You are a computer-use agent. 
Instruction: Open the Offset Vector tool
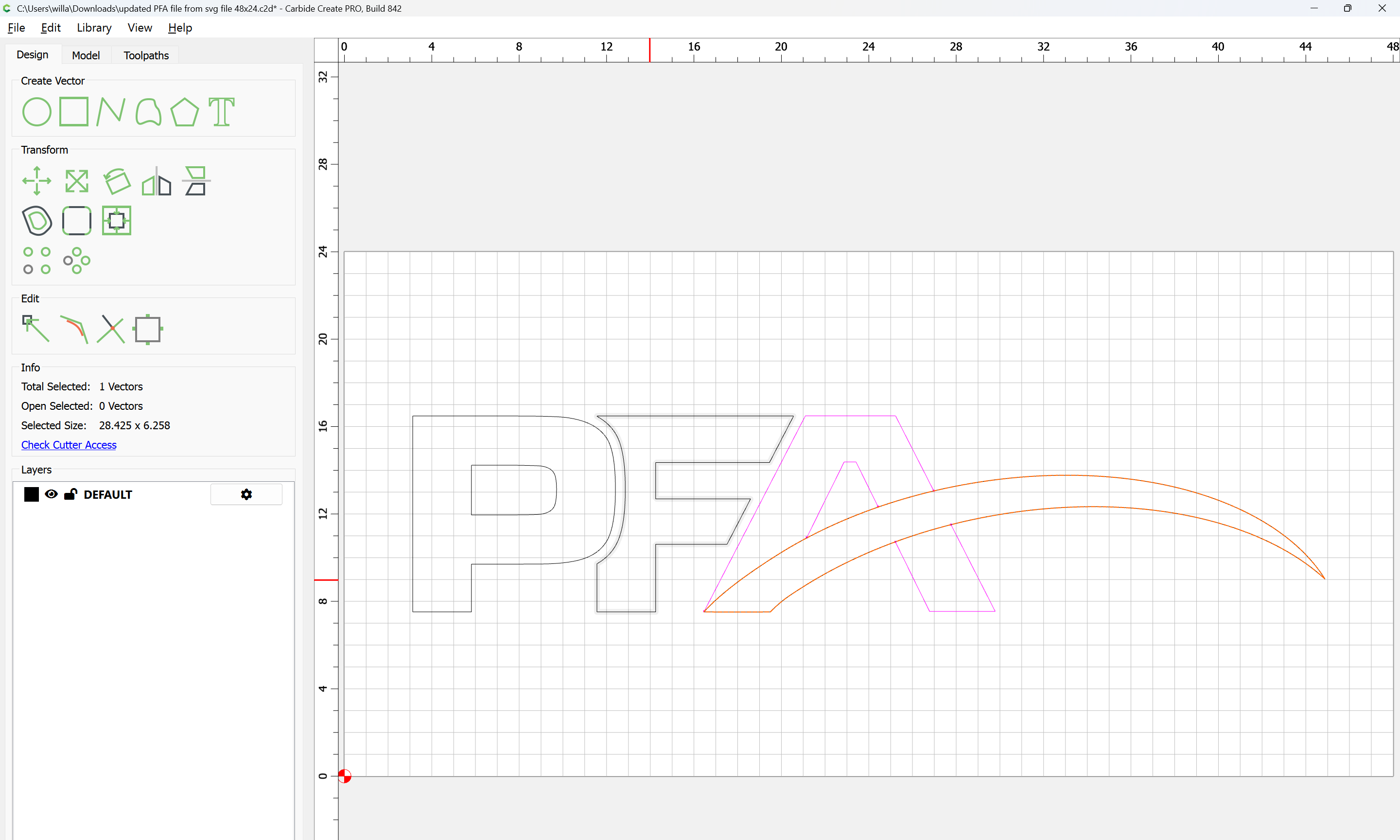coord(37,221)
